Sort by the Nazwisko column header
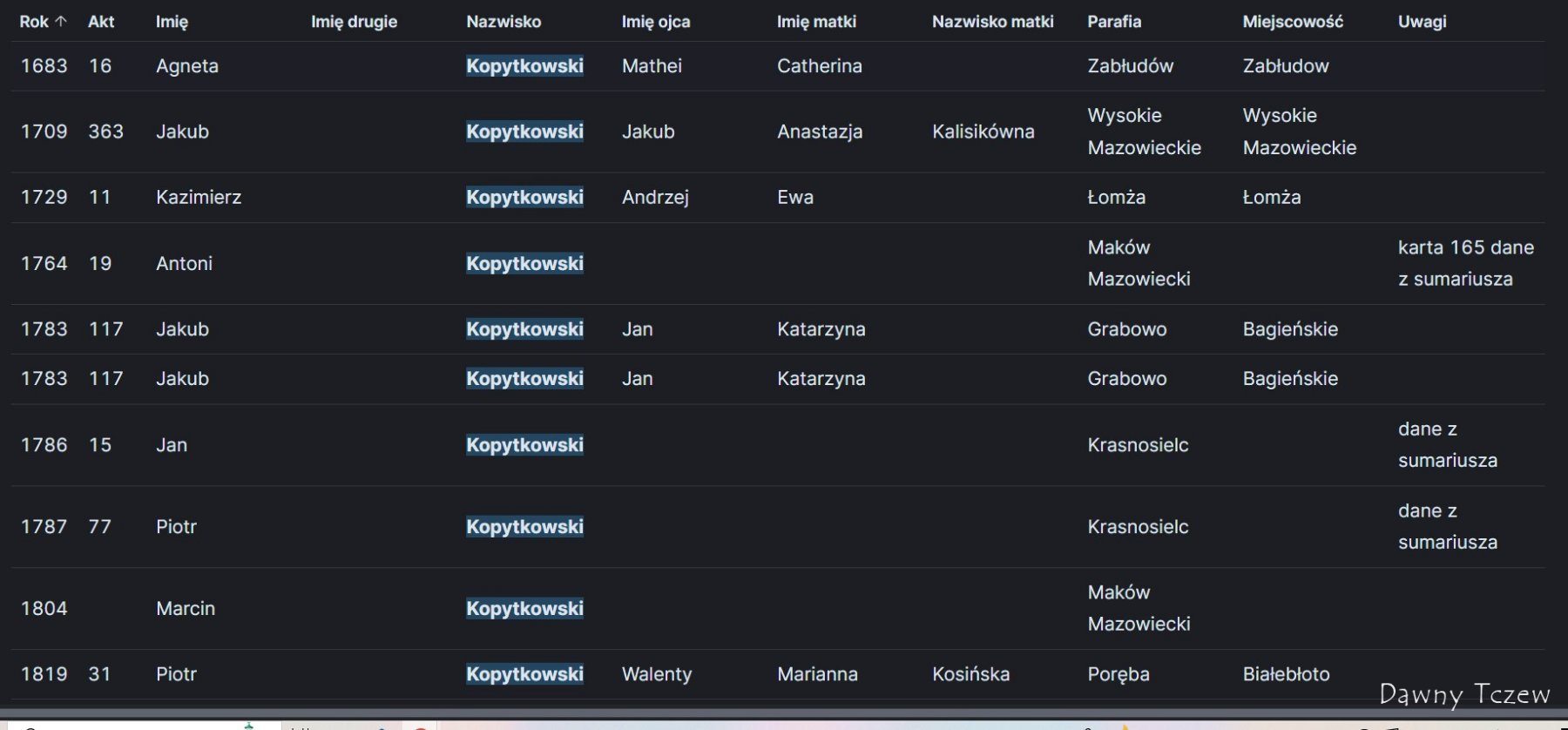1568x730 pixels. click(504, 22)
